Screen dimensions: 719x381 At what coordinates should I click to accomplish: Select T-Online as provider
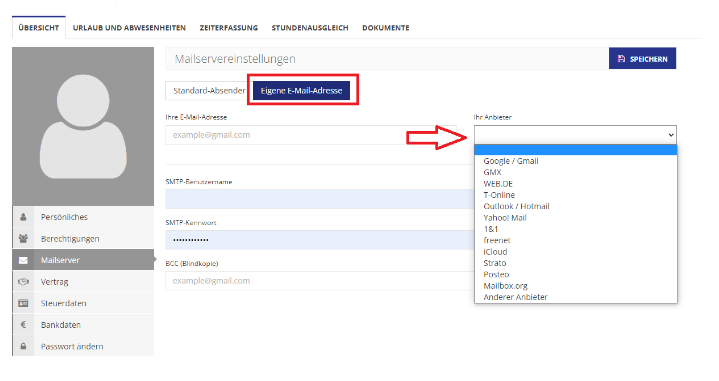(575, 195)
